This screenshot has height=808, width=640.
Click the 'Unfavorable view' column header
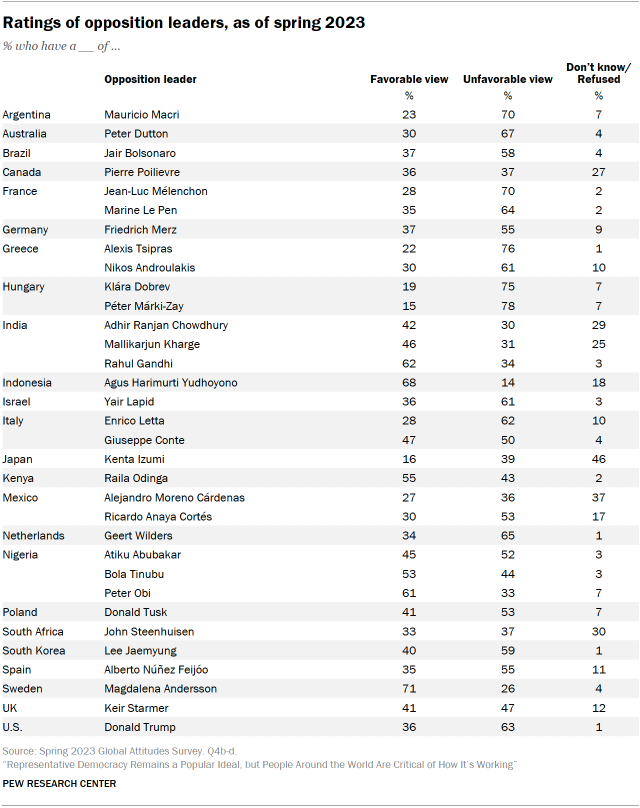(x=507, y=79)
